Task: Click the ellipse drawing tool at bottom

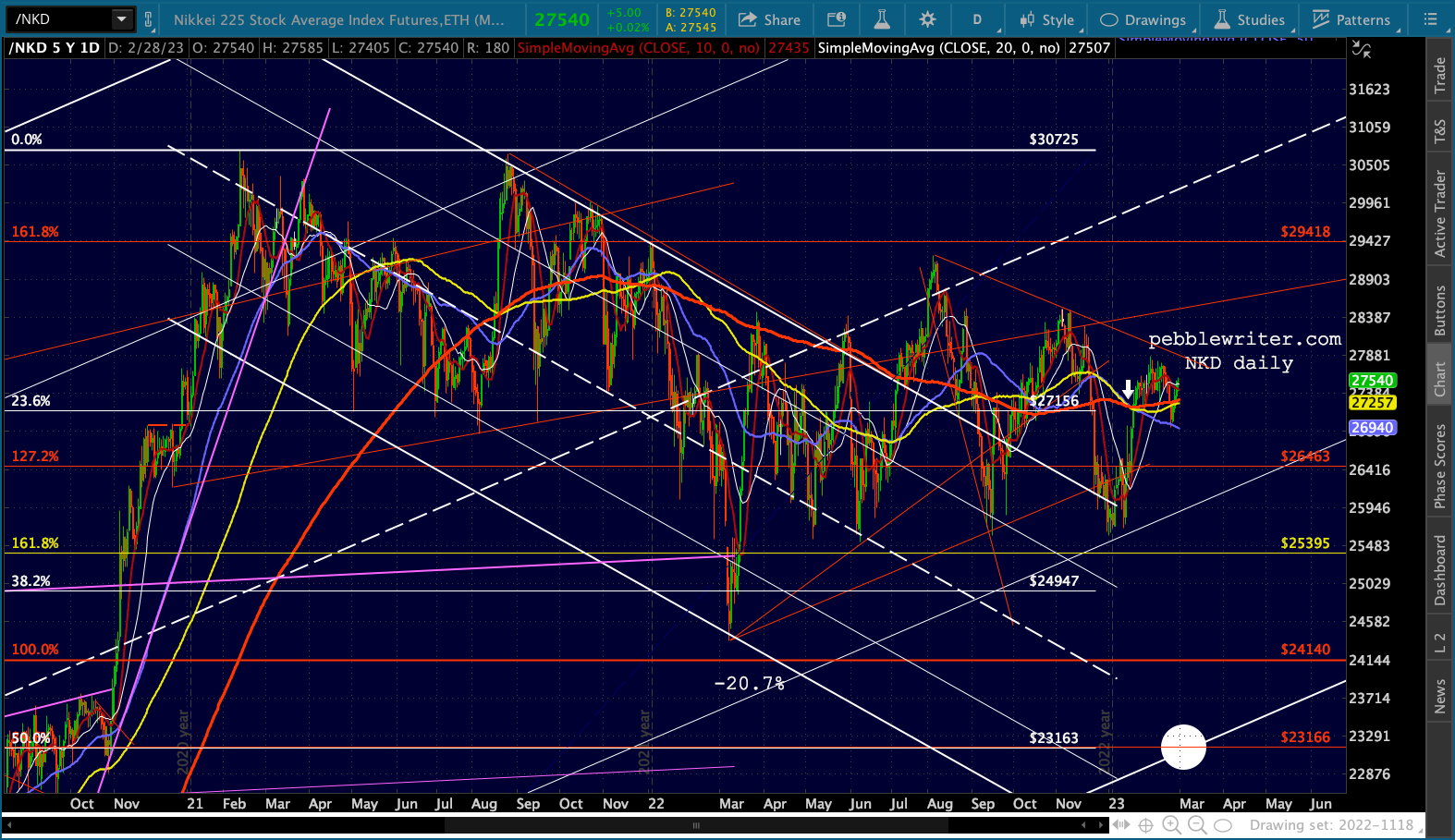Action: click(1223, 824)
